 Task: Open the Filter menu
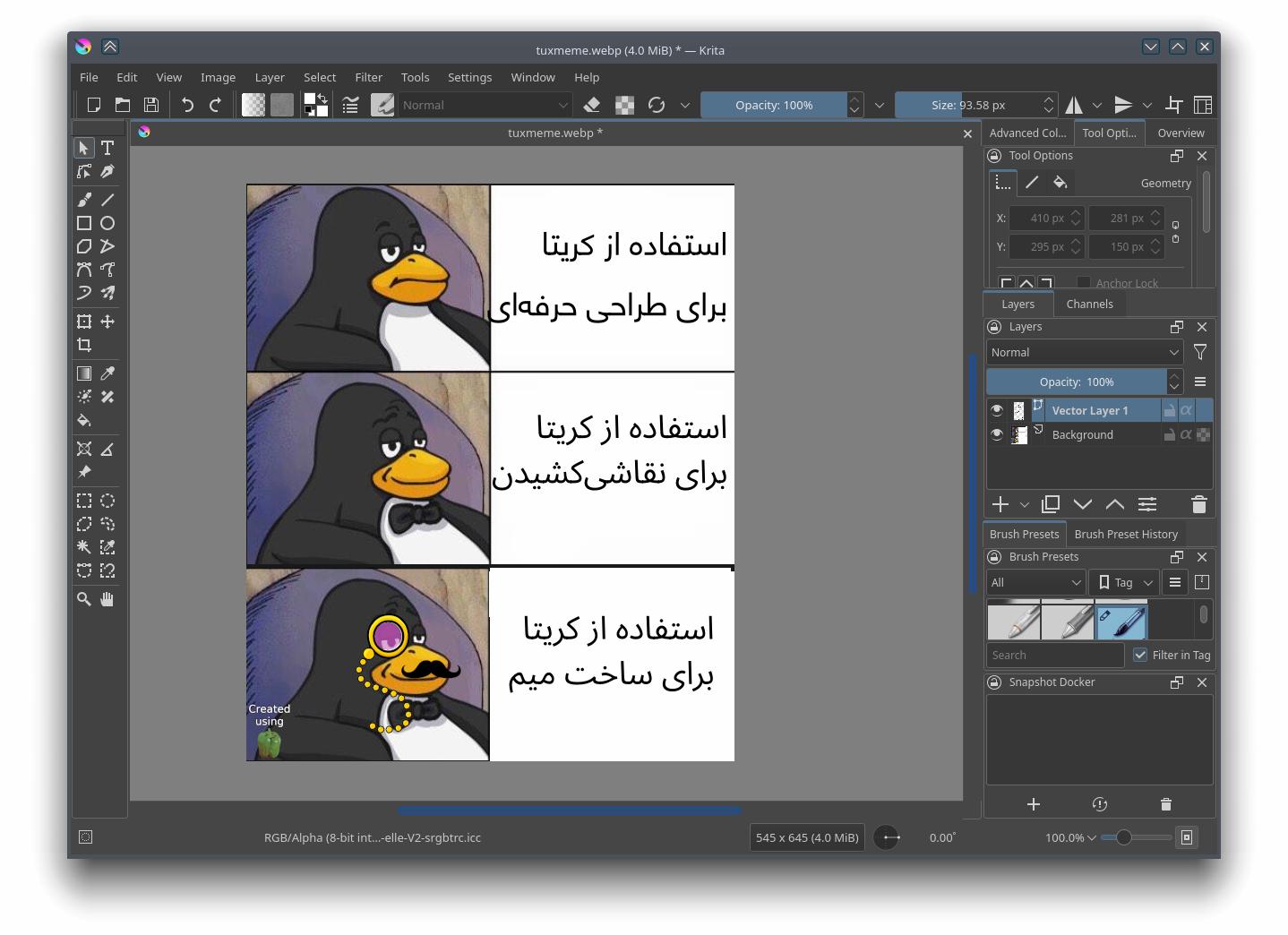368,77
